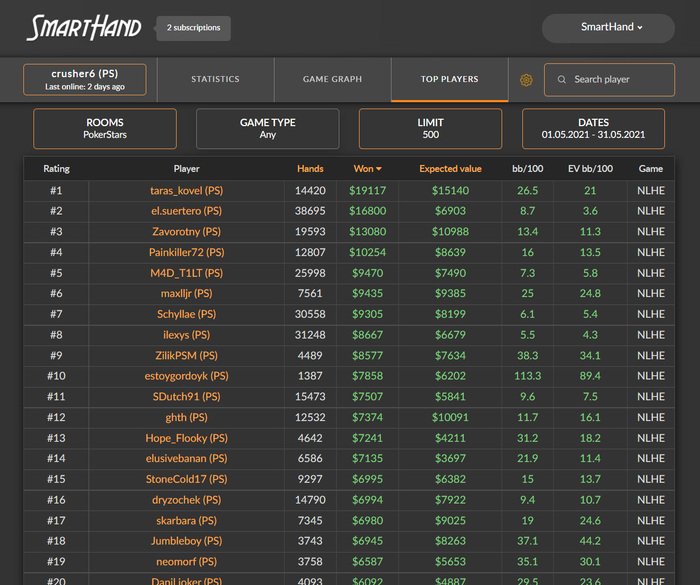Screen dimensions: 700x585
Task: Switch to the Statistics tab
Action: (x=215, y=80)
